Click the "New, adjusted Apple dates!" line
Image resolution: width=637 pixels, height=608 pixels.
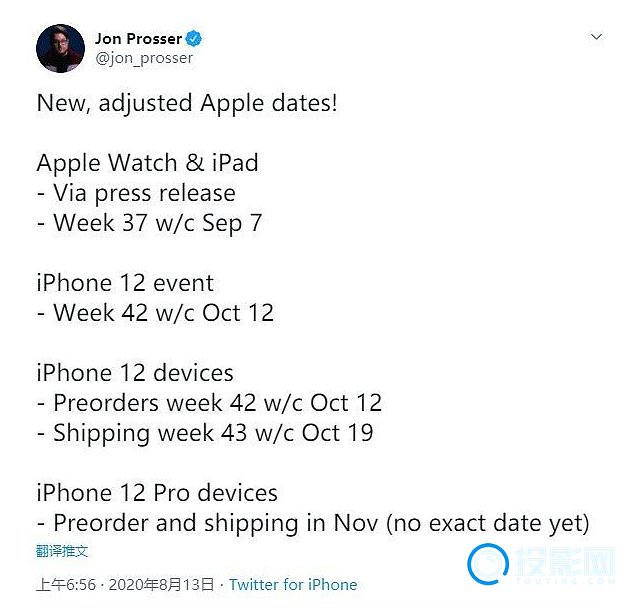[x=187, y=103]
